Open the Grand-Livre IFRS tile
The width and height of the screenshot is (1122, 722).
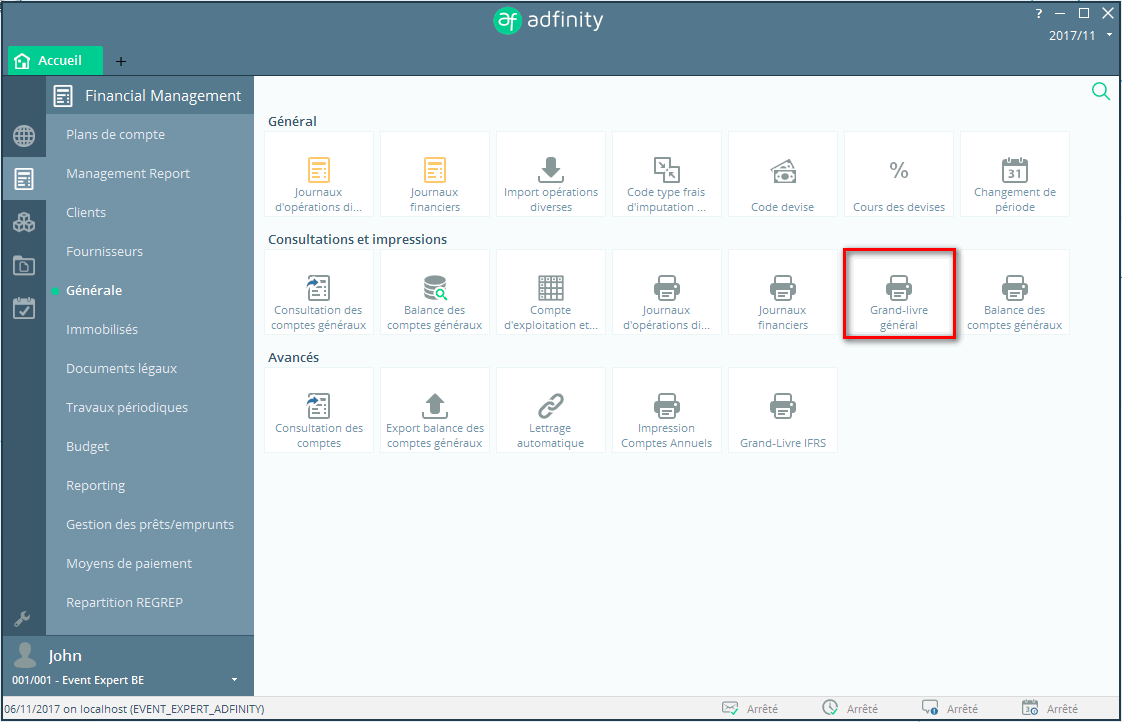point(782,410)
